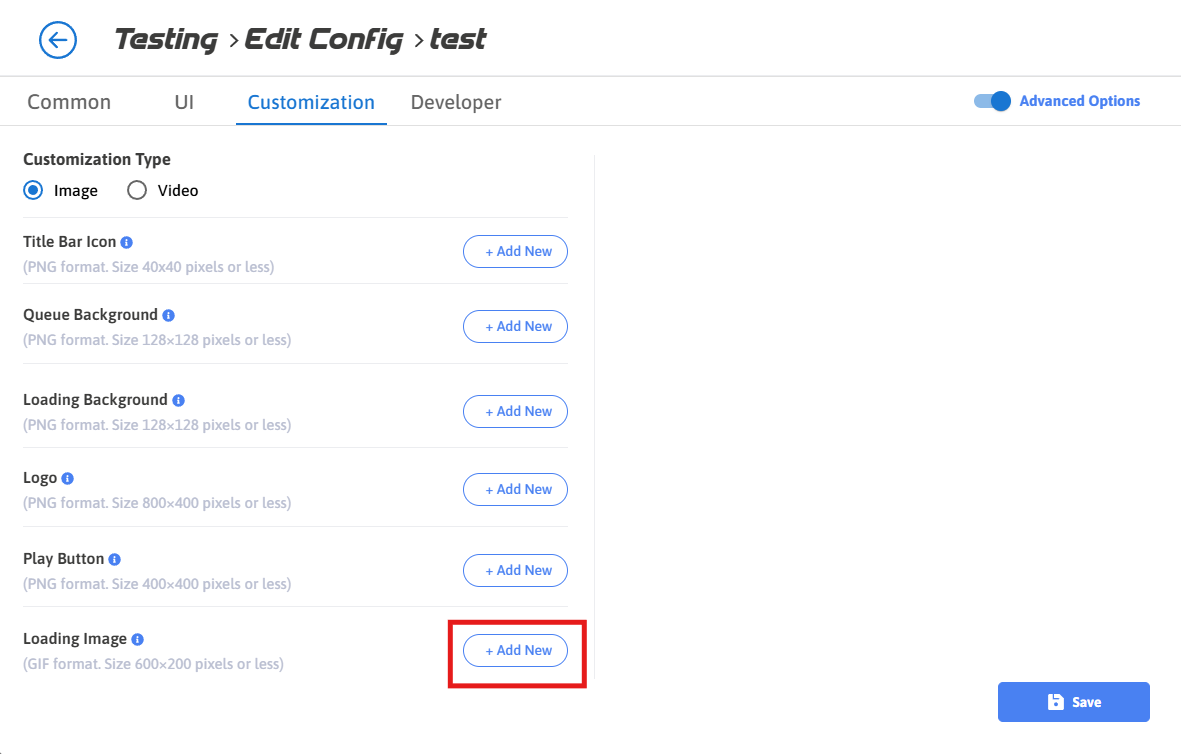Open the UI tab
The height and width of the screenshot is (754, 1181).
pos(184,102)
